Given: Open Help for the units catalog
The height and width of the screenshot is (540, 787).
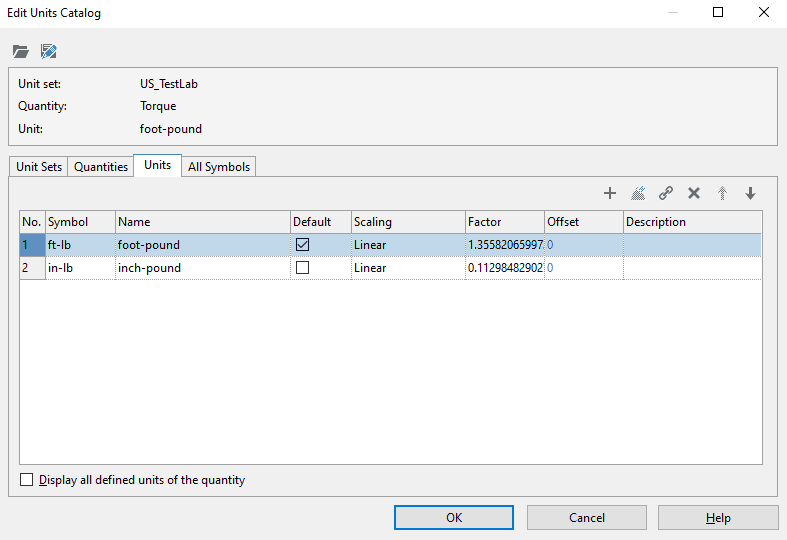Looking at the screenshot, I should pos(717,517).
